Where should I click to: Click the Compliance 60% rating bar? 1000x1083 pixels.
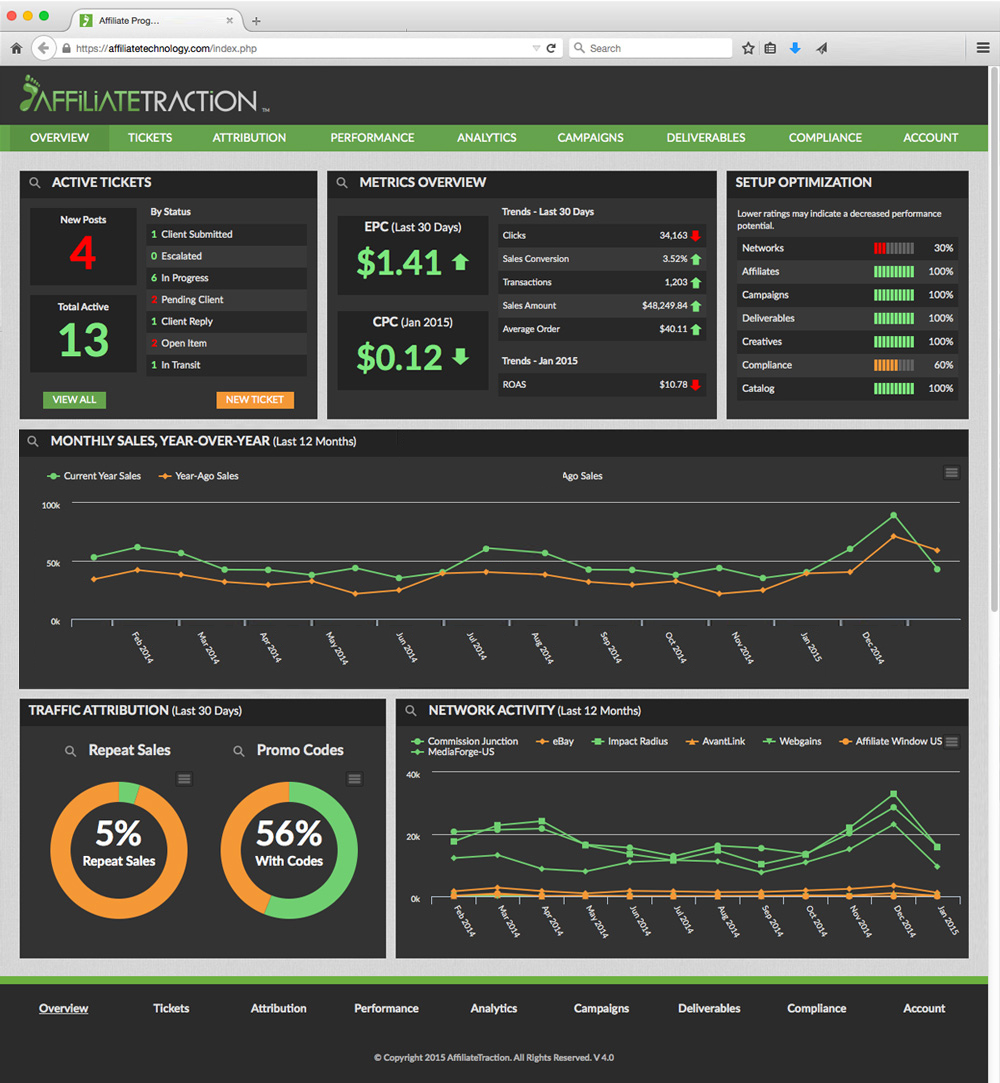[894, 365]
